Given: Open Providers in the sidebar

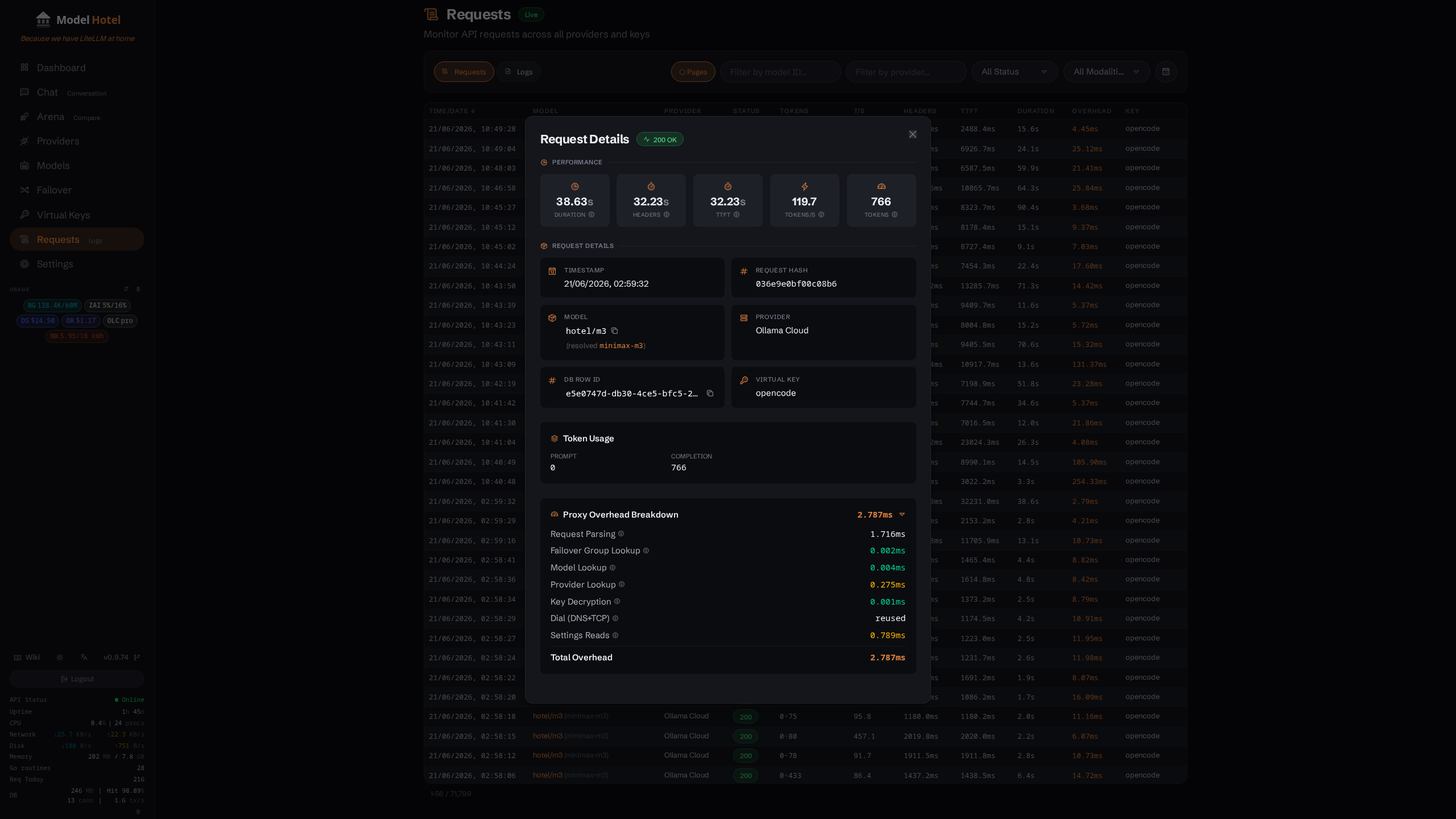Looking at the screenshot, I should (x=77, y=141).
